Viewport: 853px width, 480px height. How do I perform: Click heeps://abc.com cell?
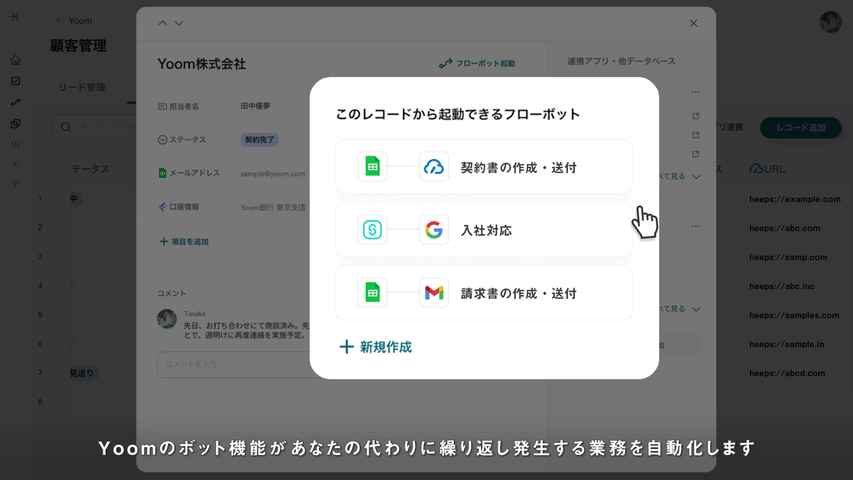tap(784, 228)
